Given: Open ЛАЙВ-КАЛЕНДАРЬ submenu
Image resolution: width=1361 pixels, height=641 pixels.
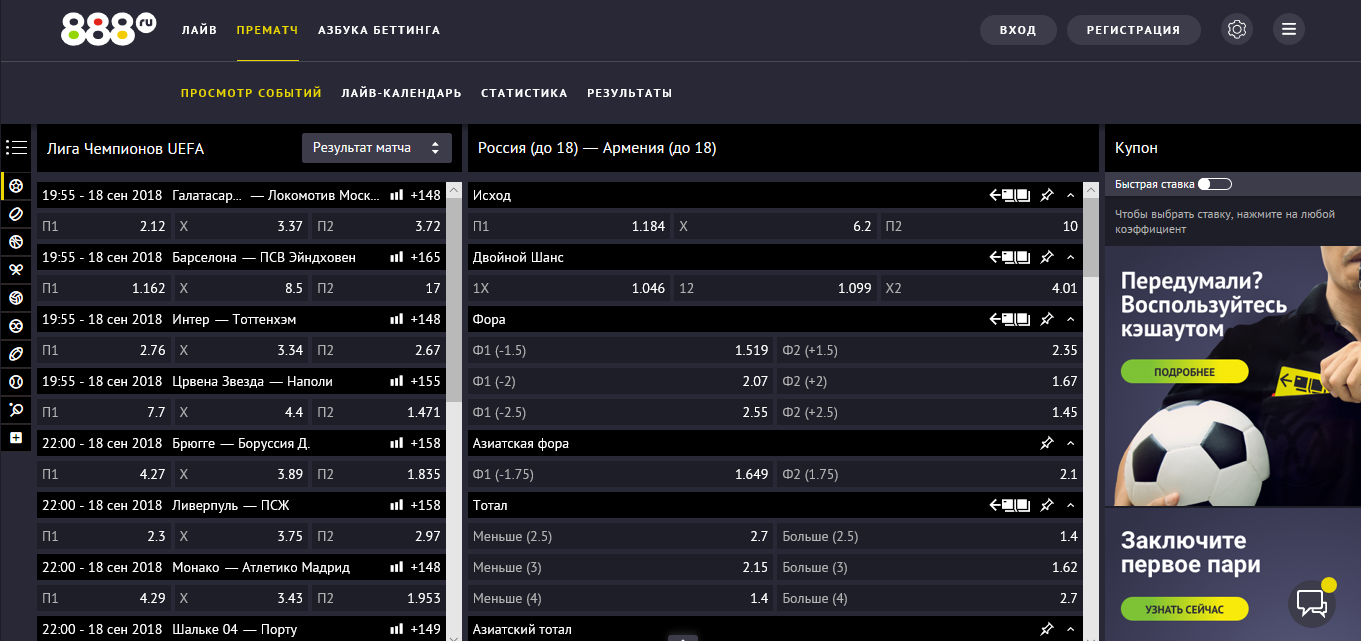Looking at the screenshot, I should click(x=401, y=93).
